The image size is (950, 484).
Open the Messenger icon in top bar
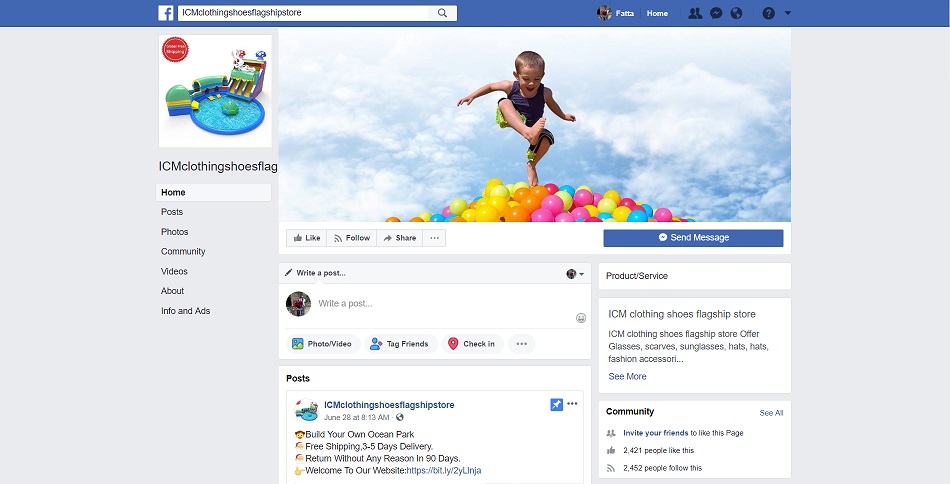[716, 13]
